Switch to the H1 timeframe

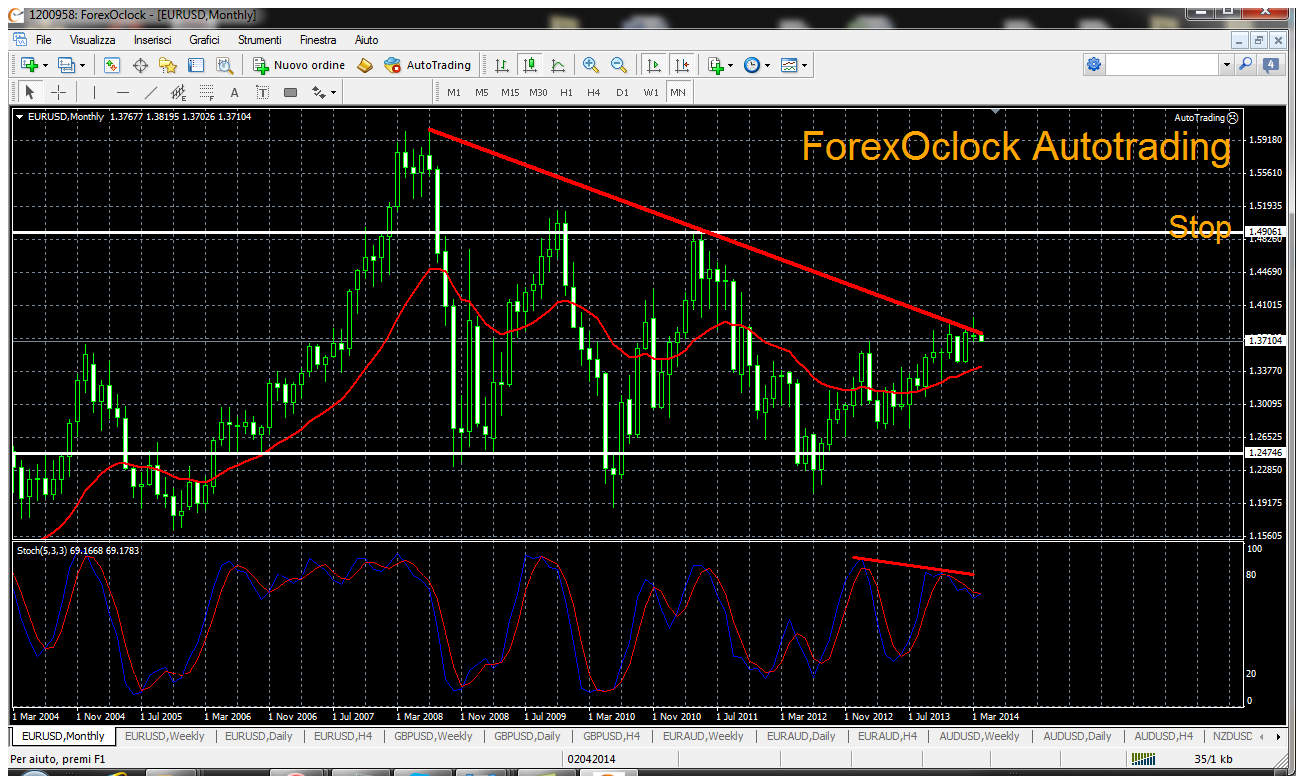coord(566,93)
